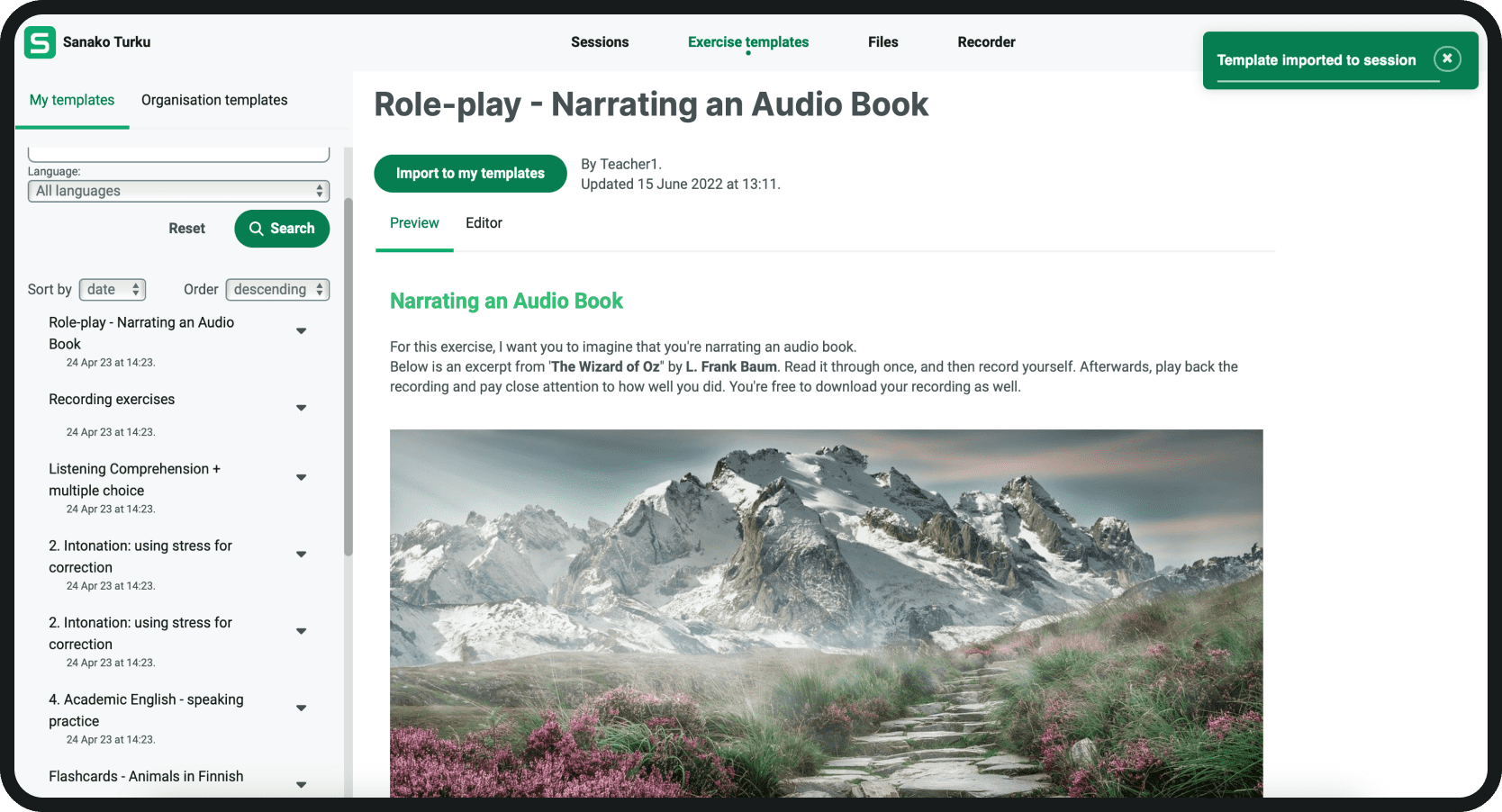Expand Listening Comprehension item arrow
1502x812 pixels.
(302, 477)
